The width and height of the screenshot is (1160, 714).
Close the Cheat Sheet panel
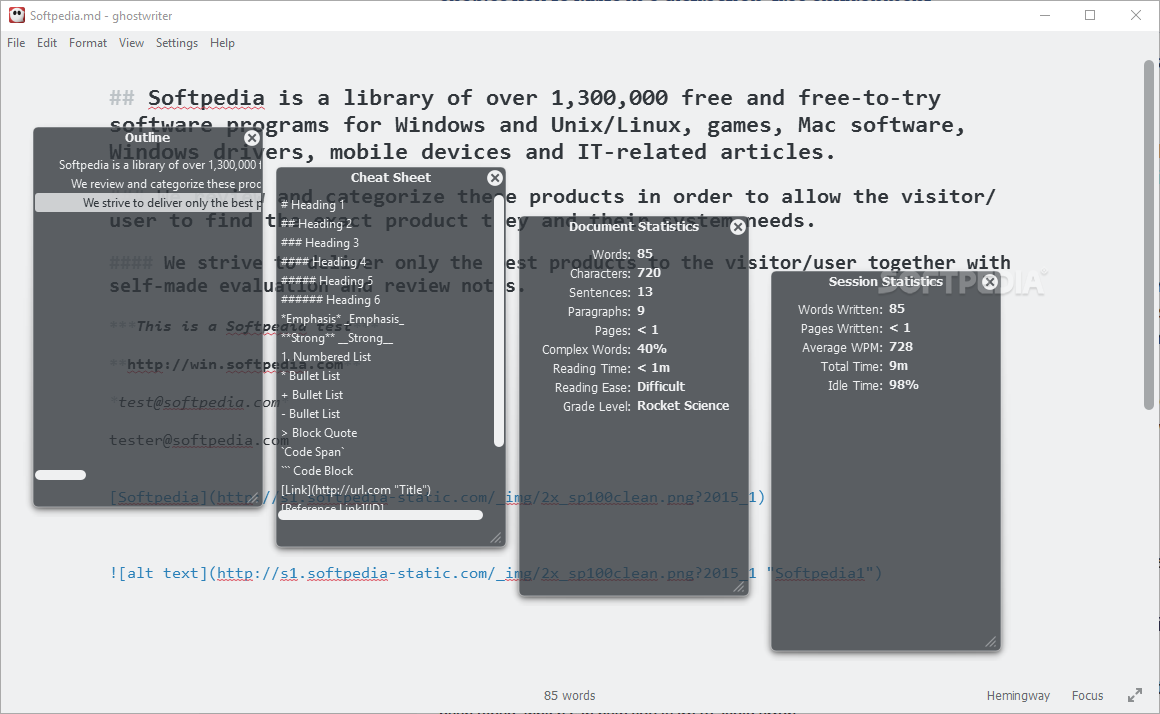(x=495, y=178)
